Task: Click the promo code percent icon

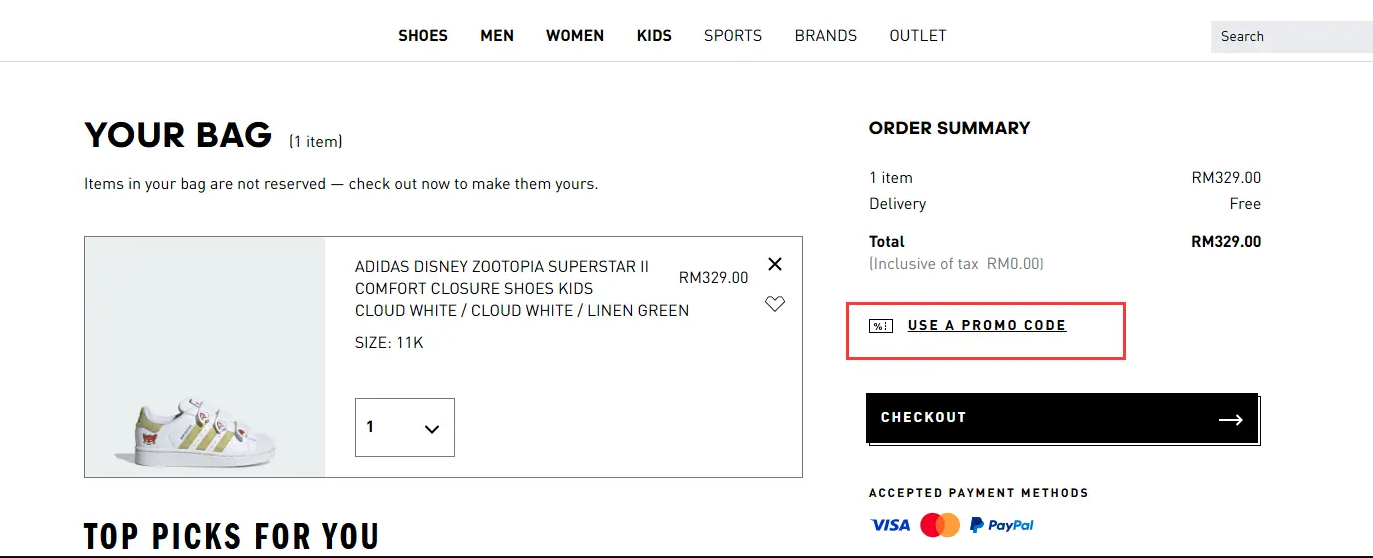Action: coord(880,326)
